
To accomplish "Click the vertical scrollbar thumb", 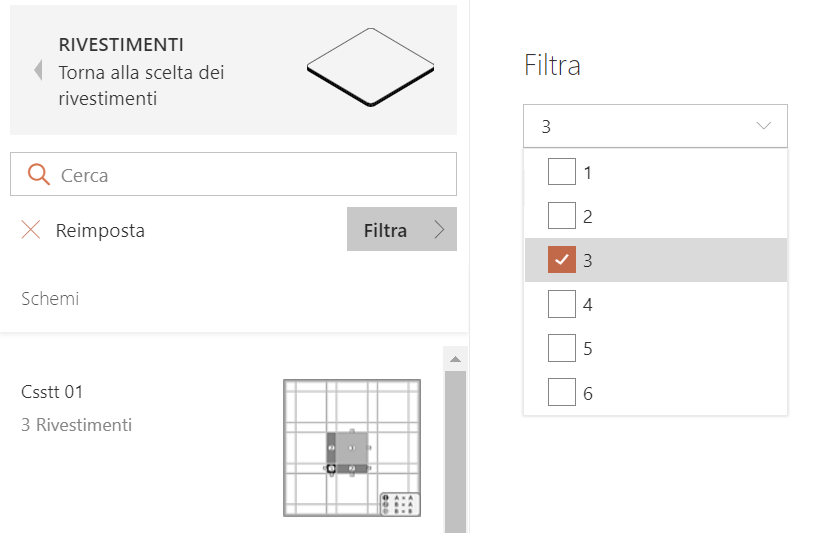I will pos(455,452).
